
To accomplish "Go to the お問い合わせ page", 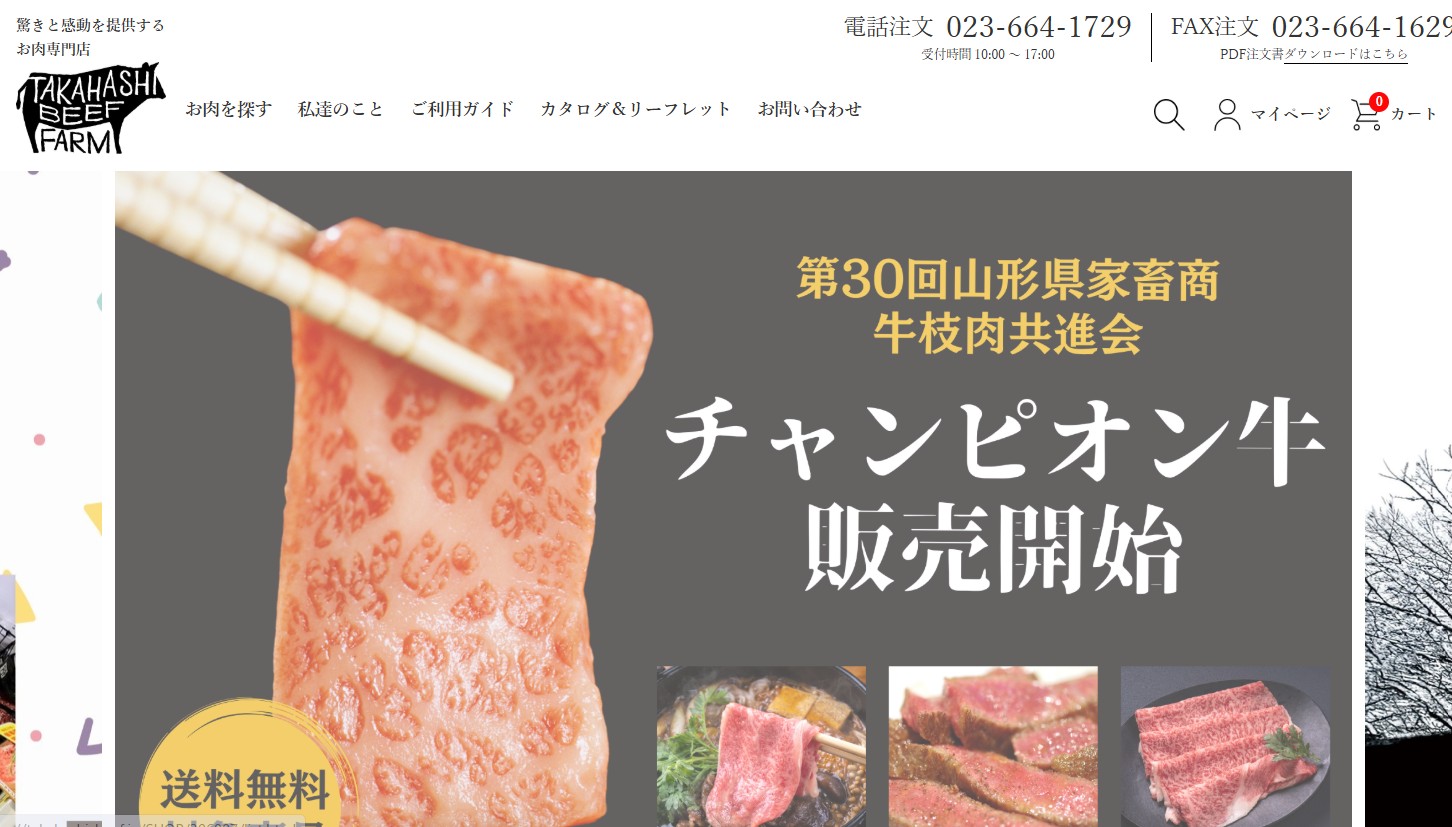I will pyautogui.click(x=809, y=109).
